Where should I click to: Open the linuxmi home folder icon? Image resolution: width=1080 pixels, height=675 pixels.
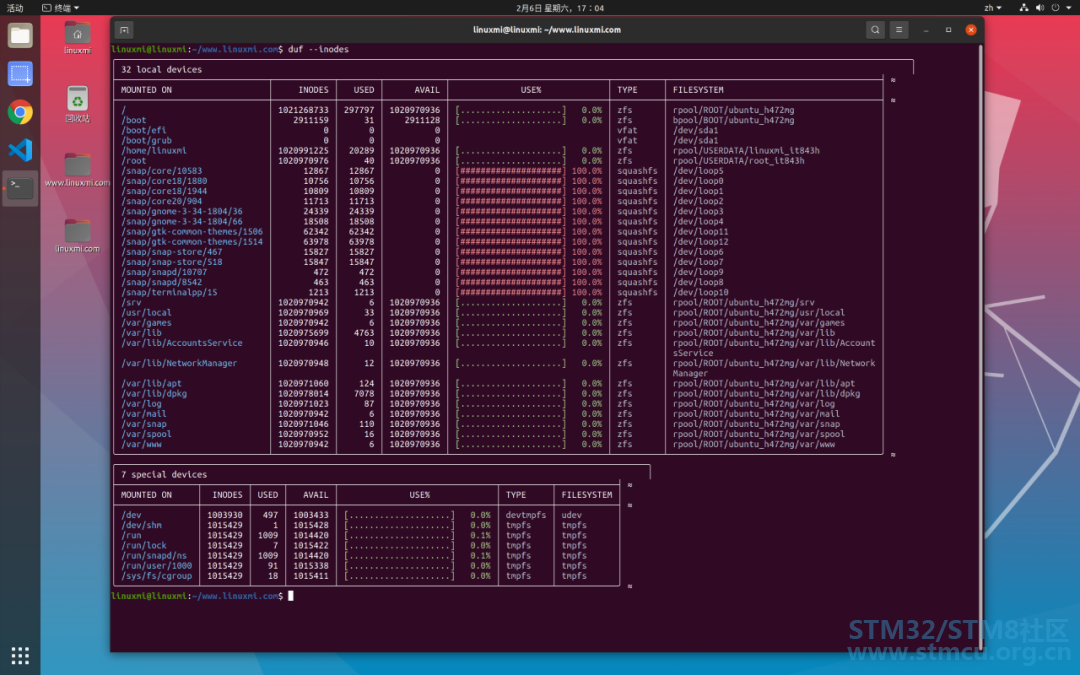coord(77,38)
